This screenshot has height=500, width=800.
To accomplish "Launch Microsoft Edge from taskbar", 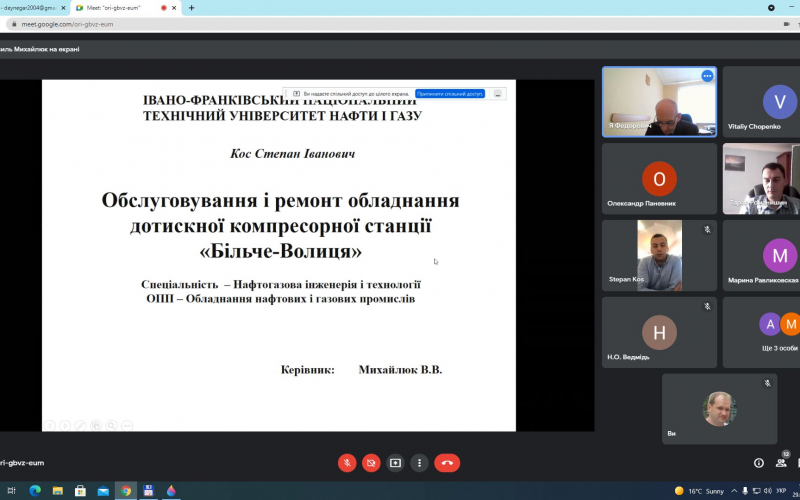I will point(35,491).
